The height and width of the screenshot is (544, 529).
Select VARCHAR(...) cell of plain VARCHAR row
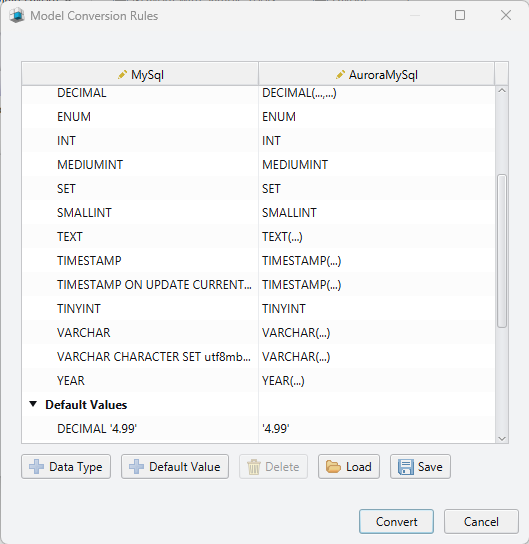point(376,332)
